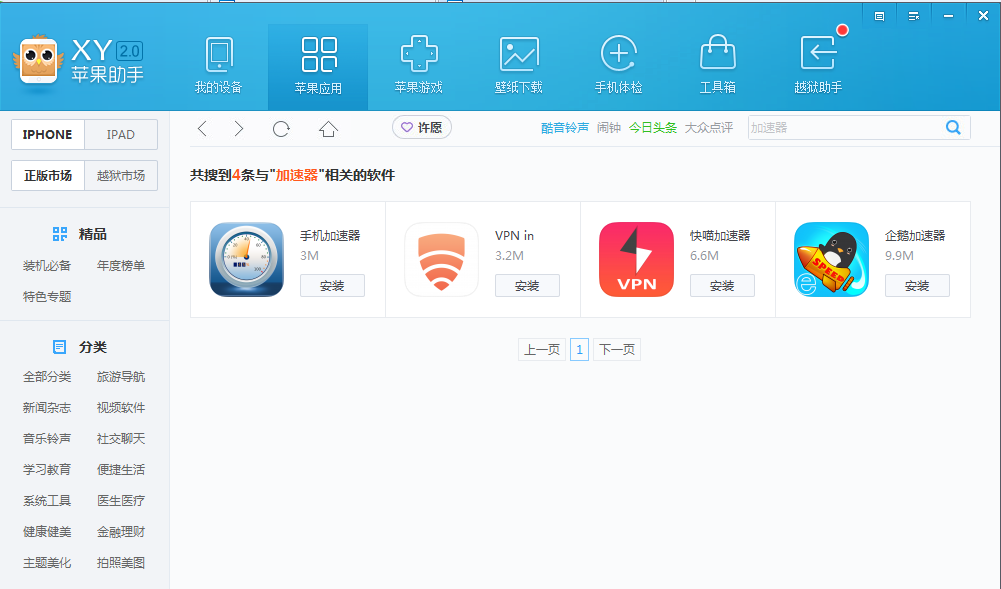The height and width of the screenshot is (589, 1001).
Task: Return to home page icon
Action: 328,129
